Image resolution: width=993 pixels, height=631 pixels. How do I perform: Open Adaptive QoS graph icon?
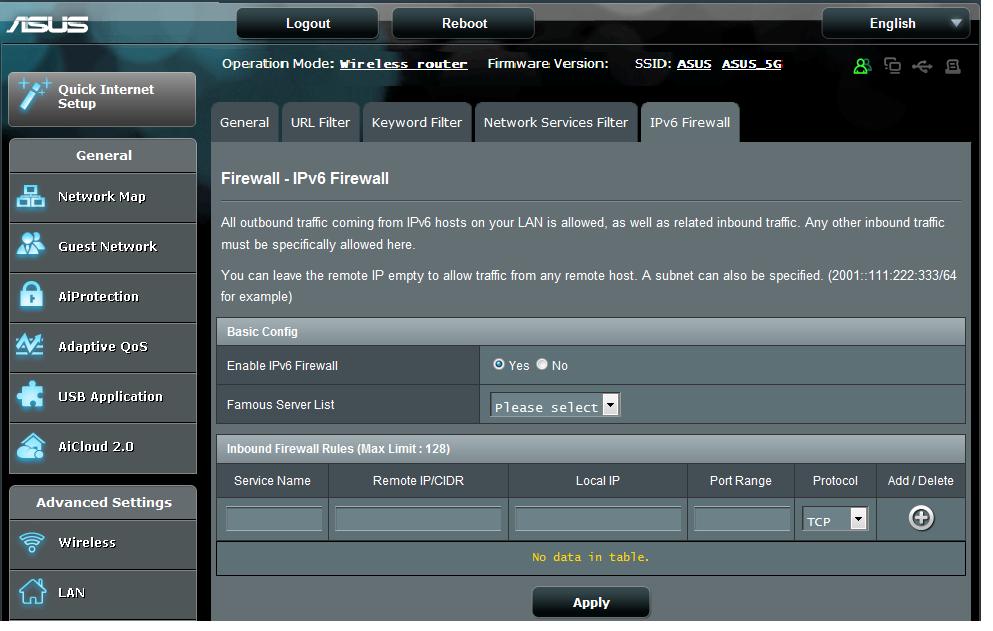[x=30, y=345]
